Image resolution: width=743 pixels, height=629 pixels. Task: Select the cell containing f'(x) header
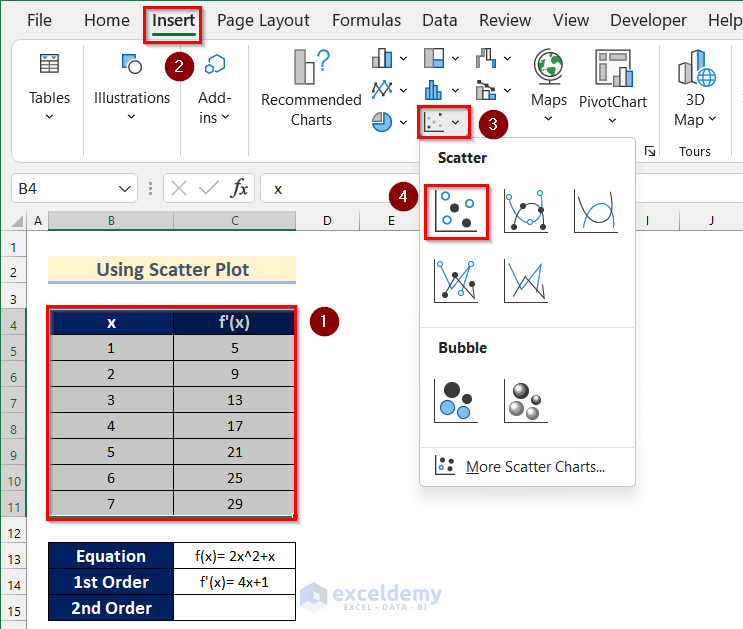(234, 323)
